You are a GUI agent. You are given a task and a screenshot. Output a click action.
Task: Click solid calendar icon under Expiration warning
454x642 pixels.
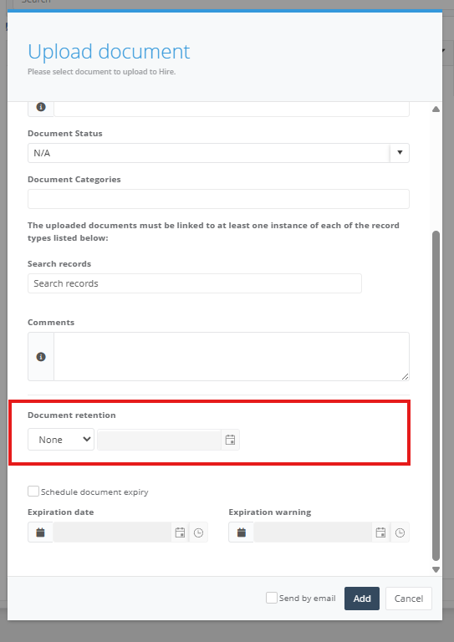click(242, 533)
